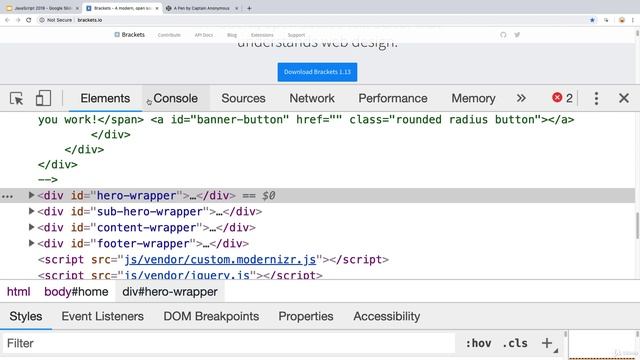Open the Performance tab

pyautogui.click(x=393, y=98)
